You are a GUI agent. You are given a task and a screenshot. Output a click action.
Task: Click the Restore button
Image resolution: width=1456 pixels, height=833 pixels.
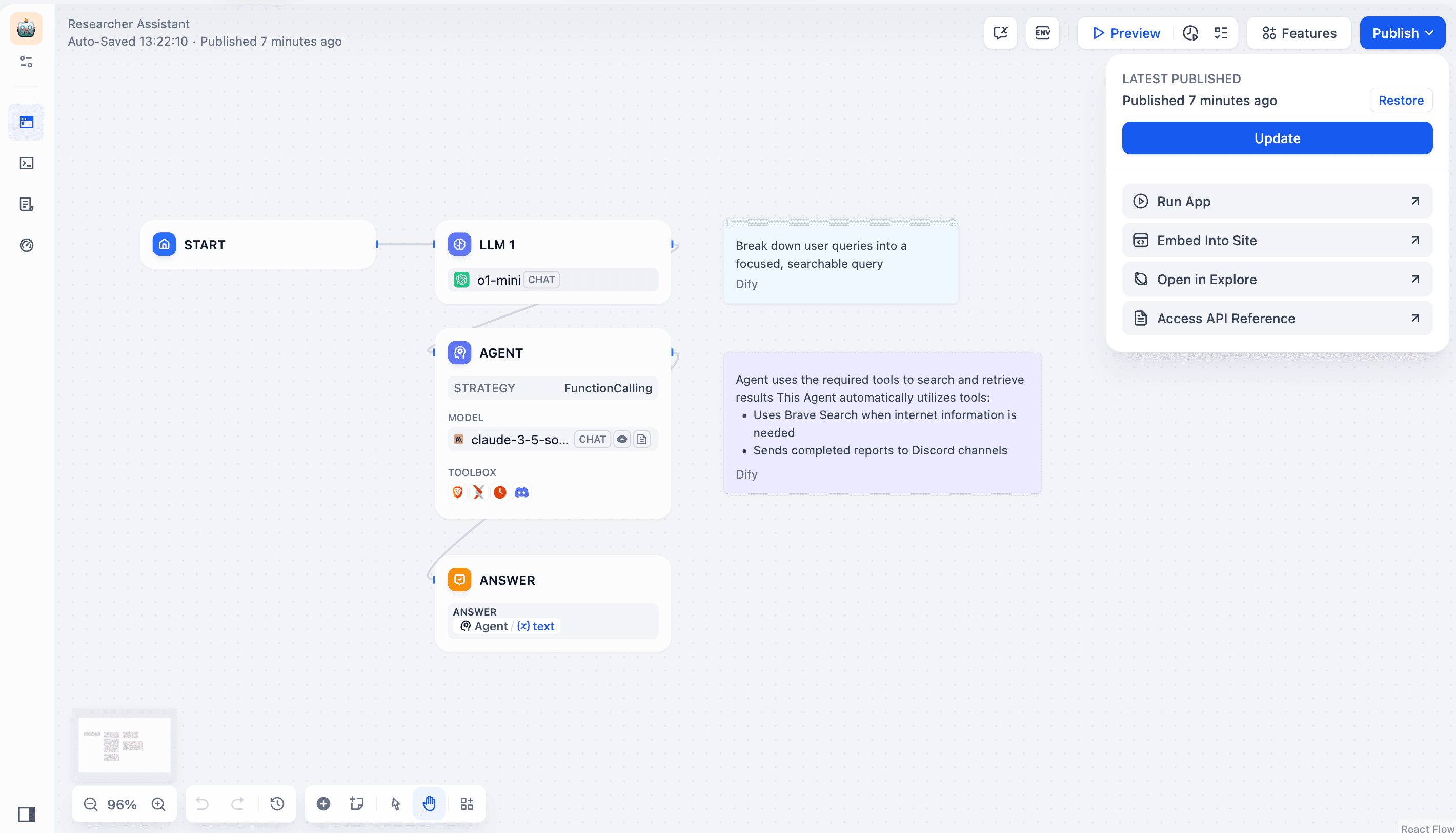pos(1400,101)
